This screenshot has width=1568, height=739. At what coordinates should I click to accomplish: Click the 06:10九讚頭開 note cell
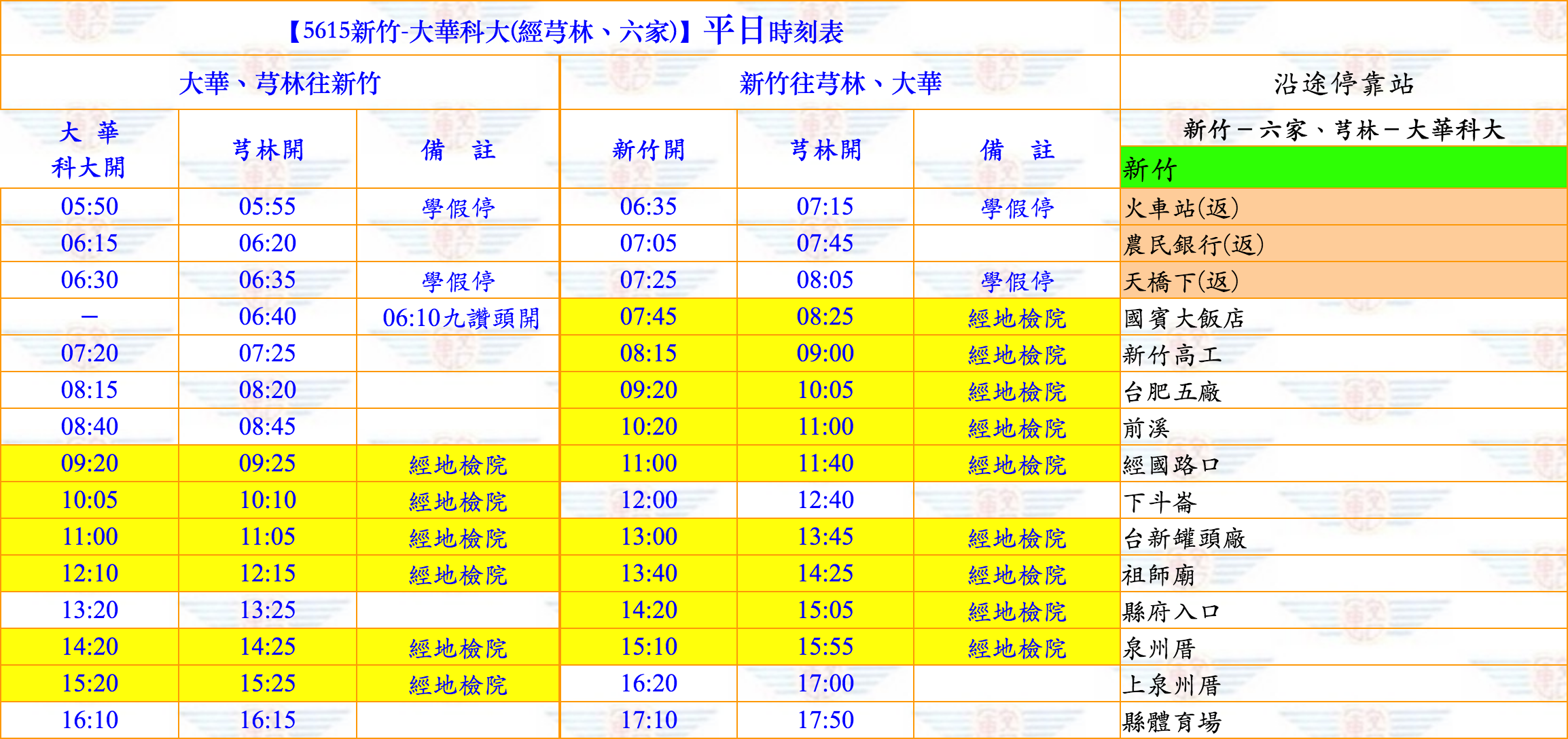(x=461, y=317)
